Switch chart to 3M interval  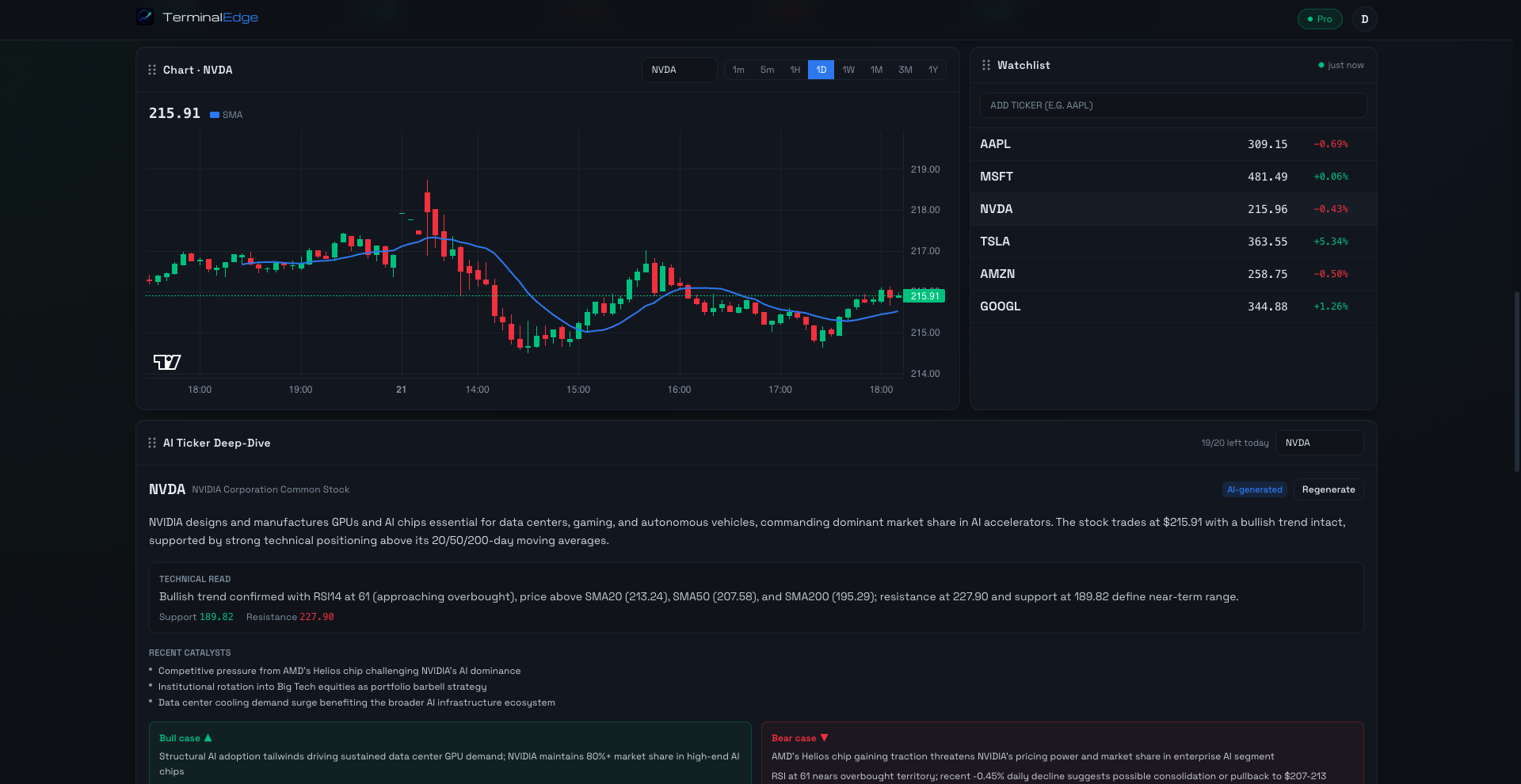tap(905, 70)
